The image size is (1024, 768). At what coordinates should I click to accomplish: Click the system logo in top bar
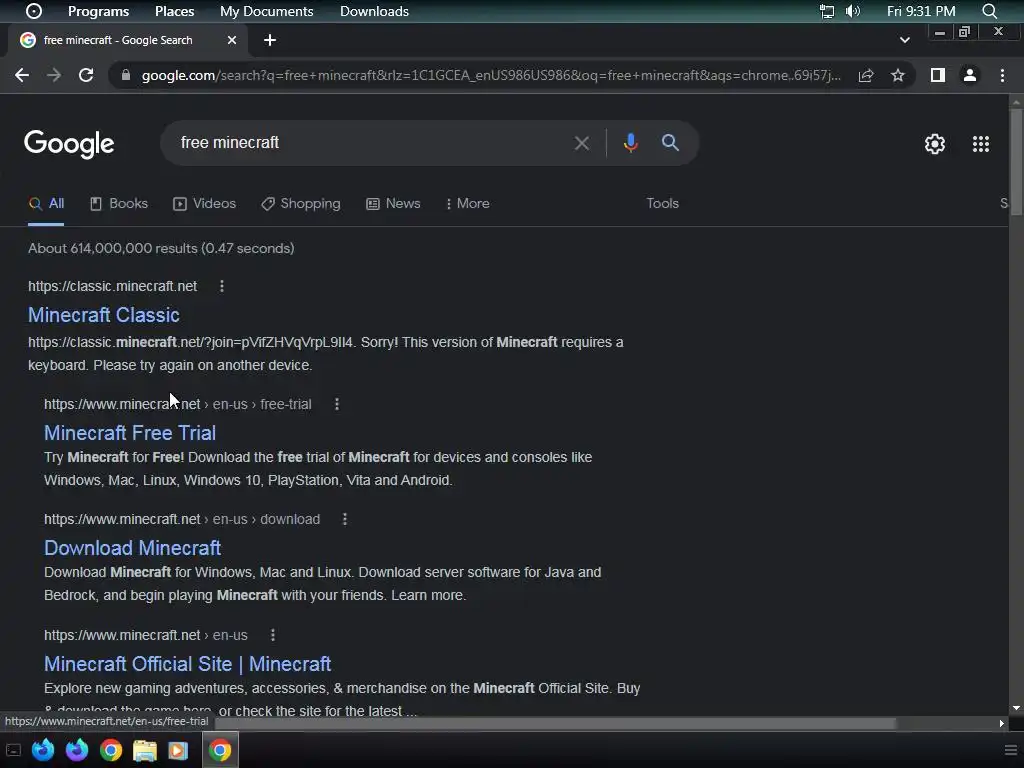pos(34,11)
